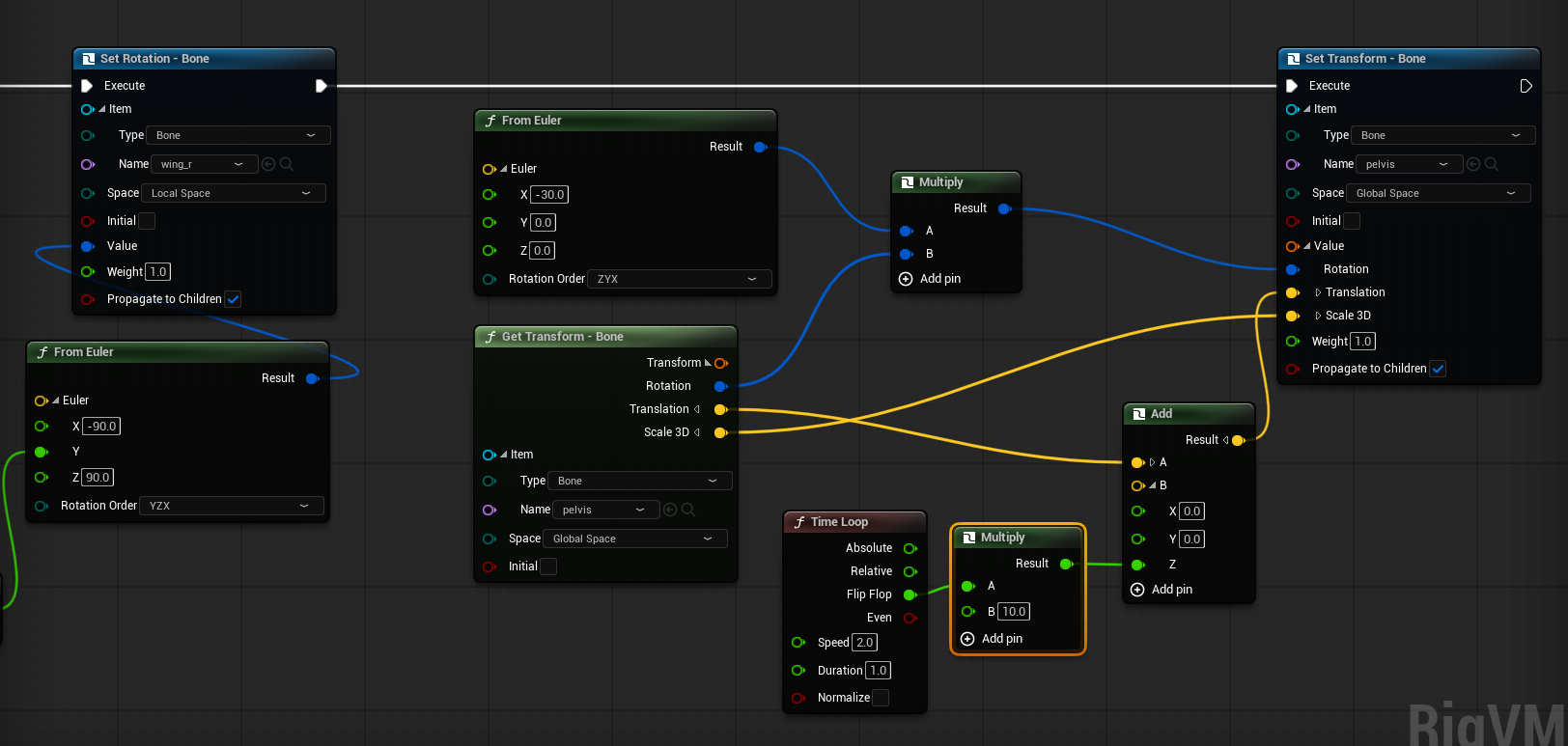Click the Relative output pin on Time Loop
The image size is (1568, 746).
910,571
